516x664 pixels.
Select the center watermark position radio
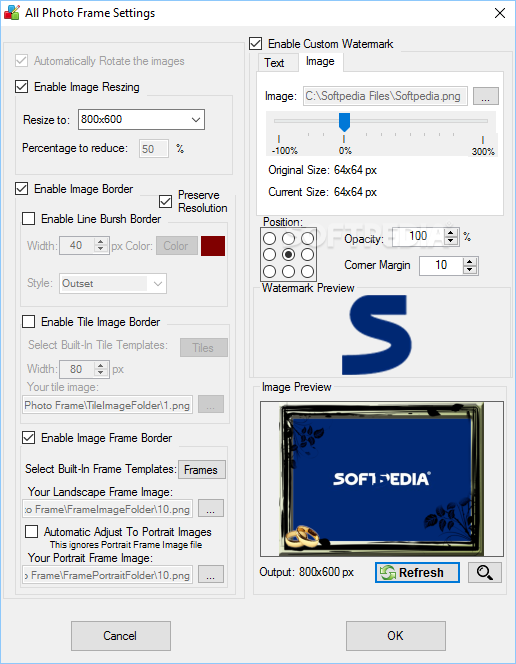coord(288,255)
